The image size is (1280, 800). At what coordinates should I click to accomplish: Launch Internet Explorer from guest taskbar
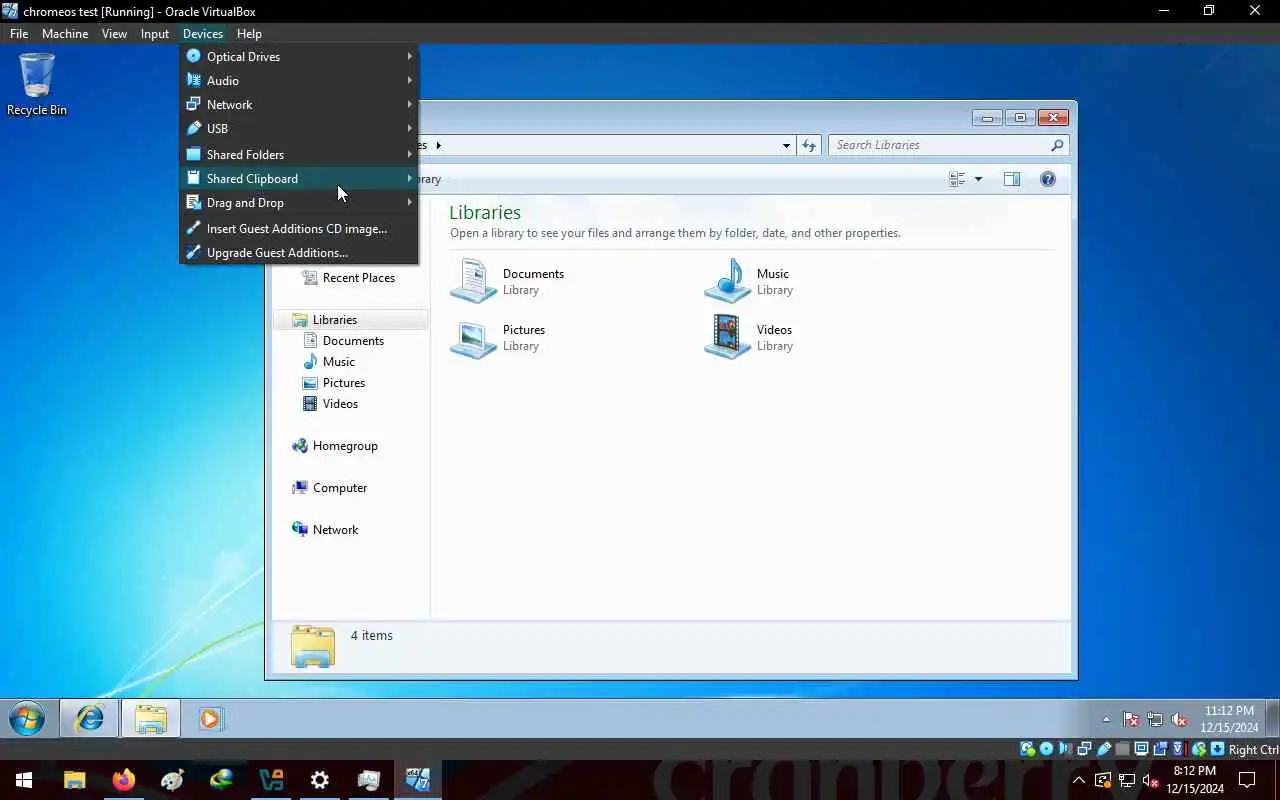(89, 719)
